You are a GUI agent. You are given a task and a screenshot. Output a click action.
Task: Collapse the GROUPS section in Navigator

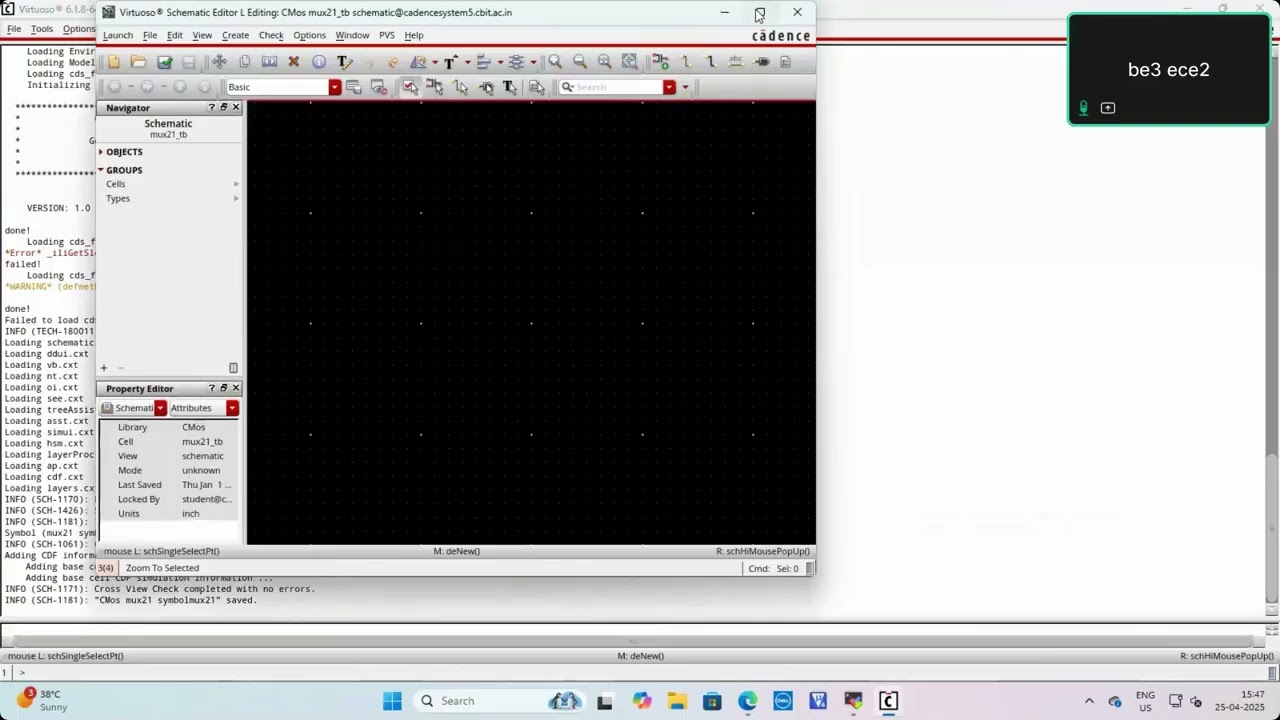[x=101, y=170]
